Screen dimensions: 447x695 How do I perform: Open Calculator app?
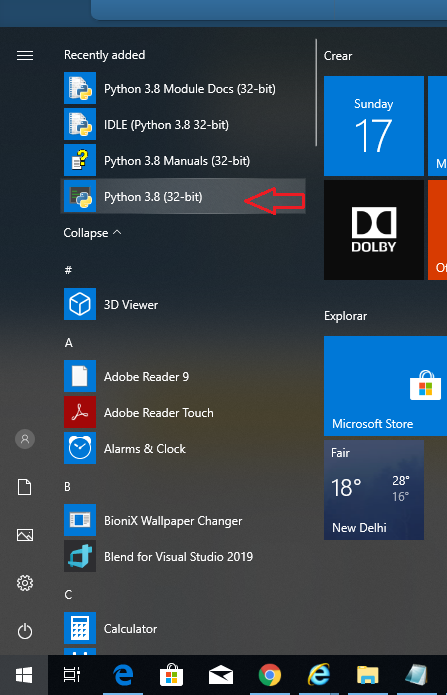click(183, 629)
